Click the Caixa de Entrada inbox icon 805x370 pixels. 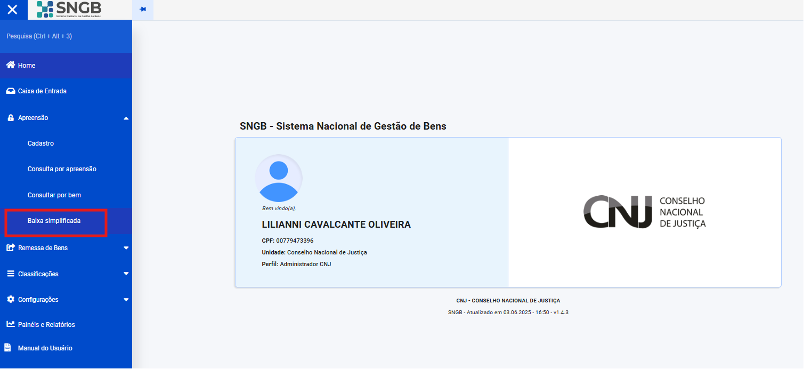(x=10, y=91)
